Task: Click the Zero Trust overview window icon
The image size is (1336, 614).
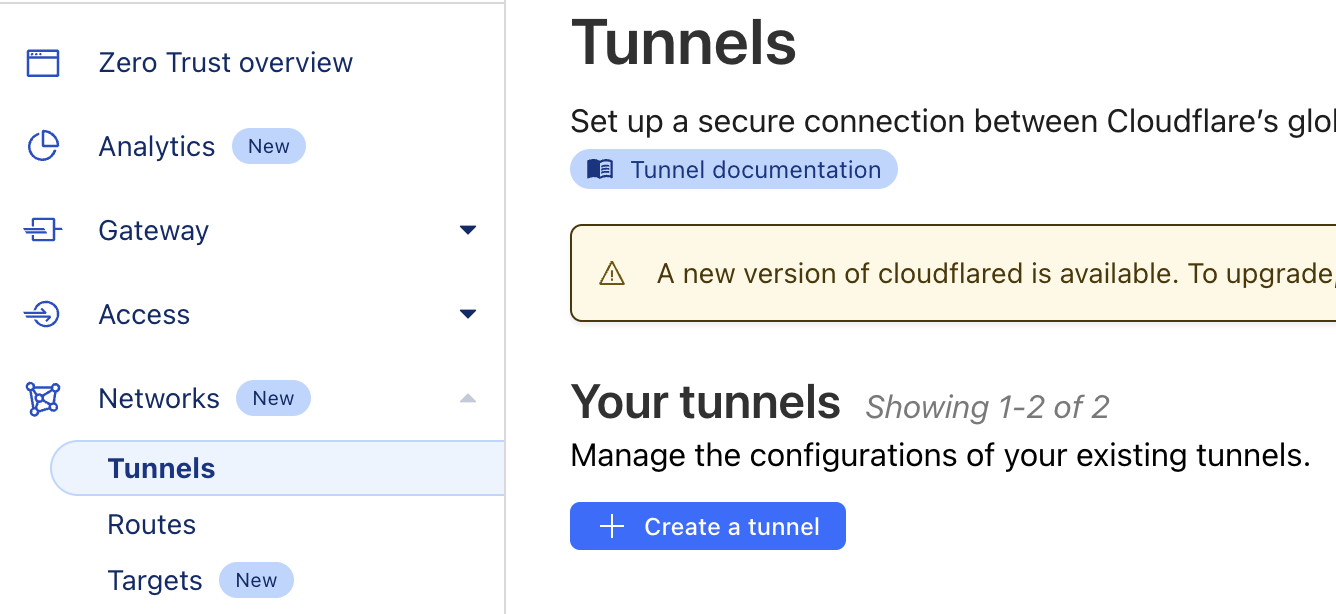Action: [x=42, y=63]
